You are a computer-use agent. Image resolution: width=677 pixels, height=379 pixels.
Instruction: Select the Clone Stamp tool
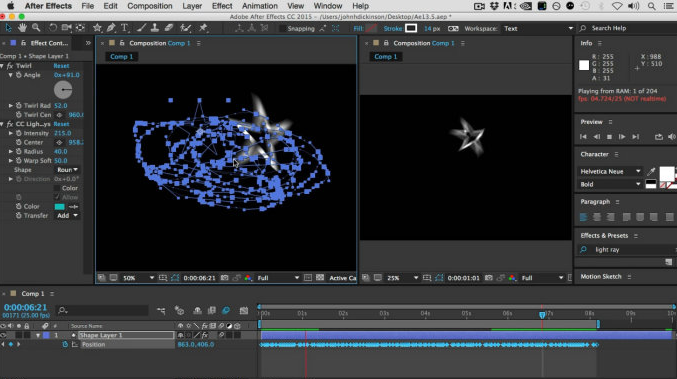[155, 28]
